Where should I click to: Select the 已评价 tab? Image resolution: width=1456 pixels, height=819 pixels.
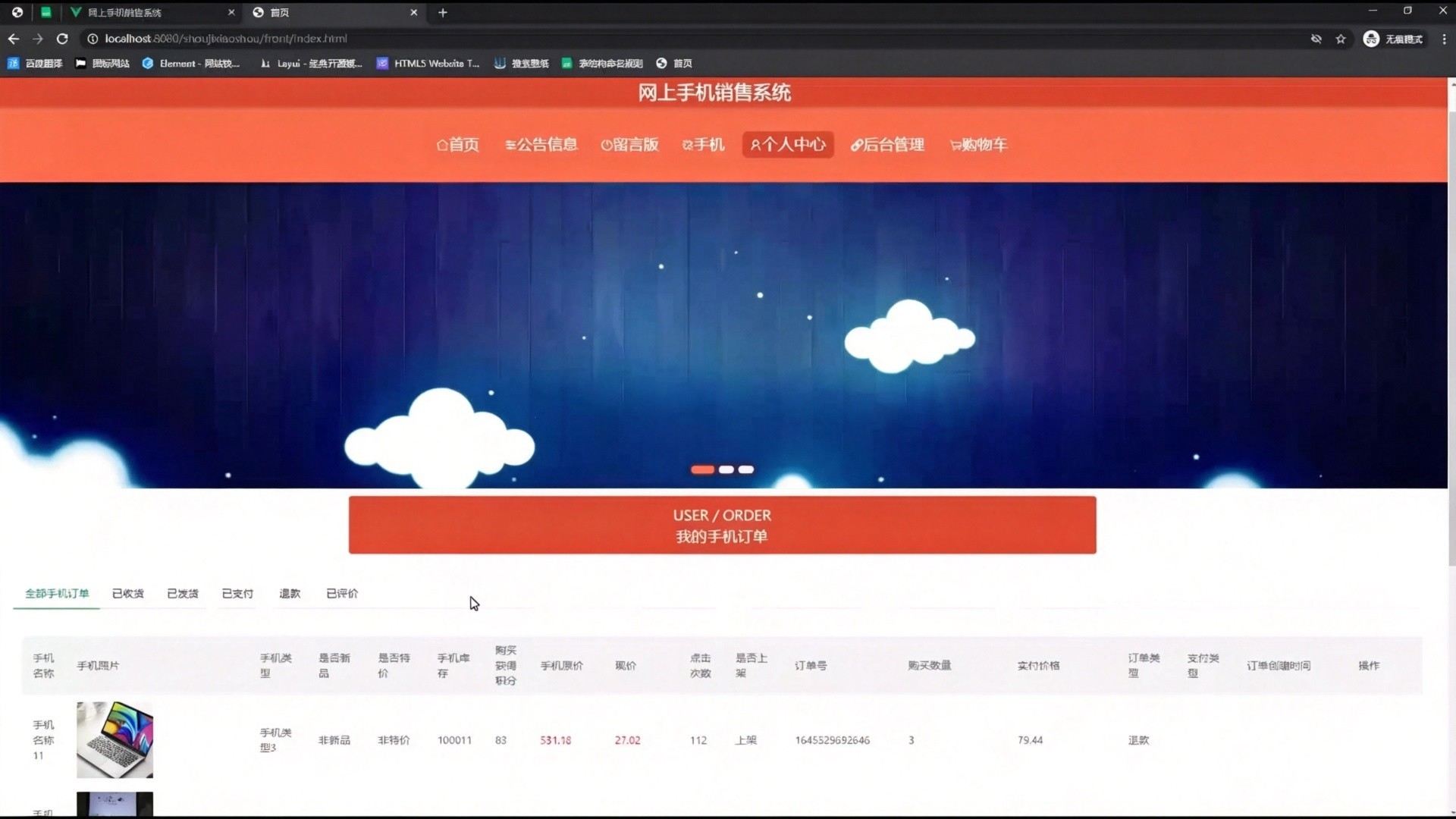click(342, 594)
